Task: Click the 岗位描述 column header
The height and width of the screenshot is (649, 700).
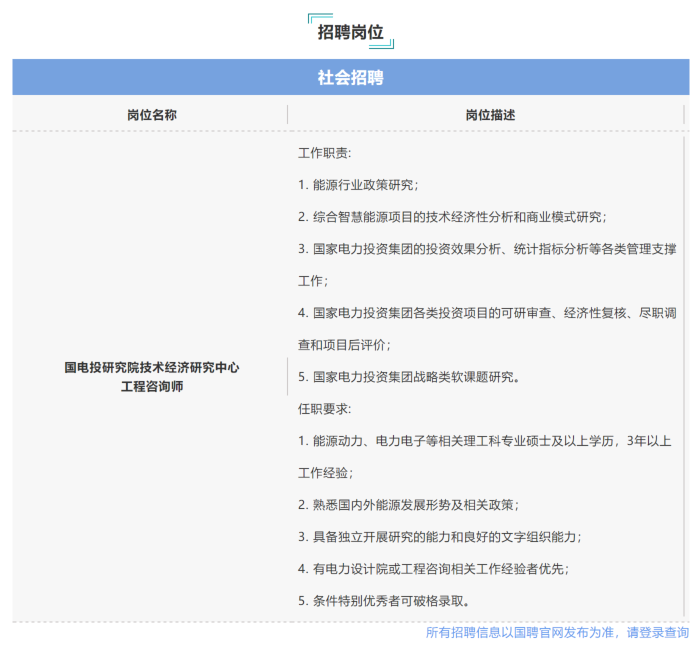Action: 490,115
